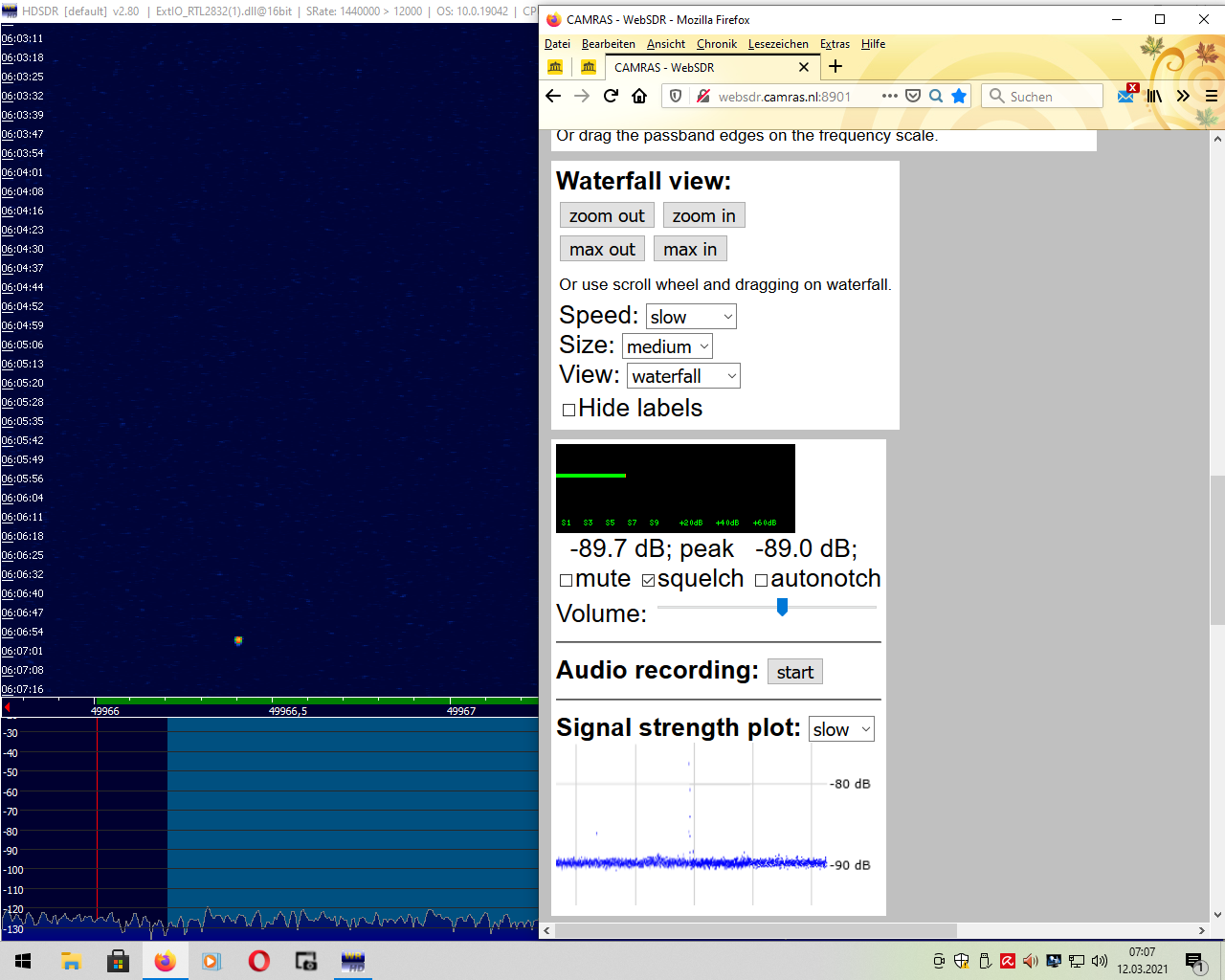Switch to first pinned tab
This screenshot has width=1225, height=980.
[555, 67]
